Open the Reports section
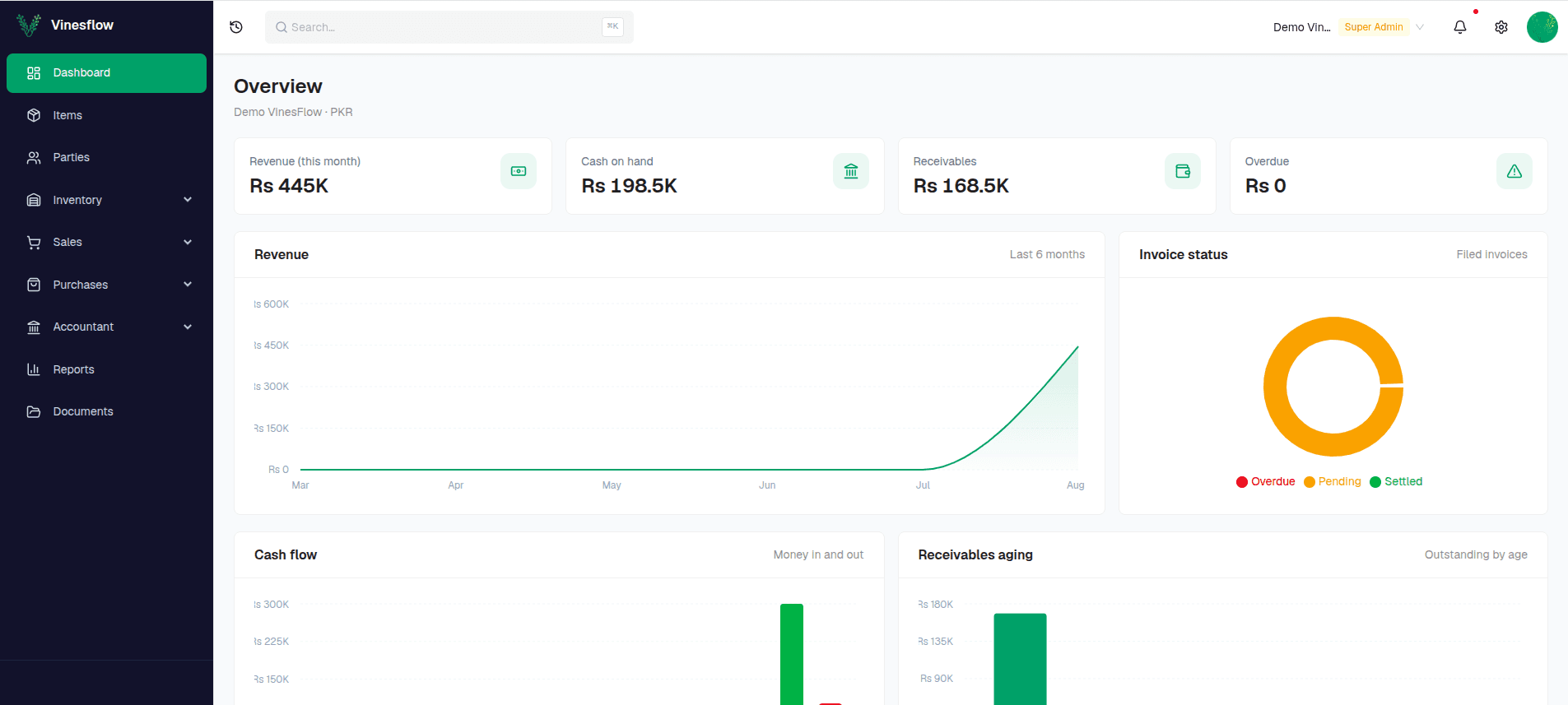 pyautogui.click(x=106, y=369)
